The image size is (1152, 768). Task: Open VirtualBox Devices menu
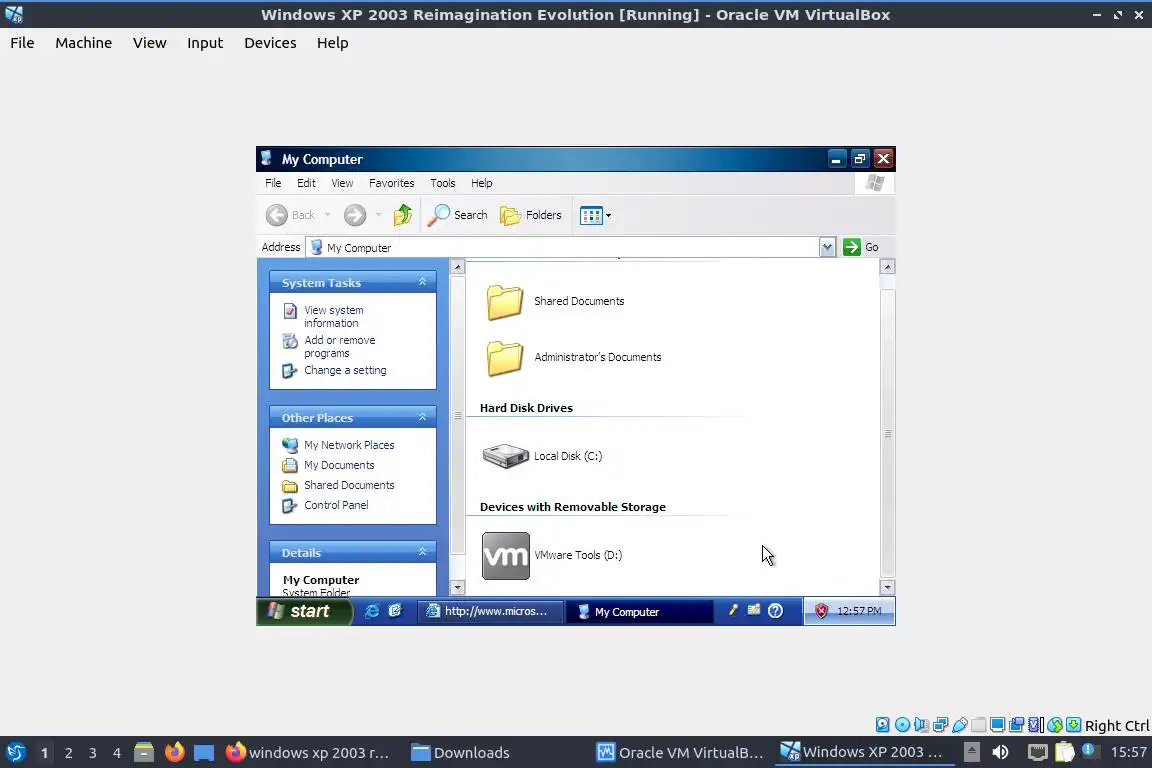[270, 43]
